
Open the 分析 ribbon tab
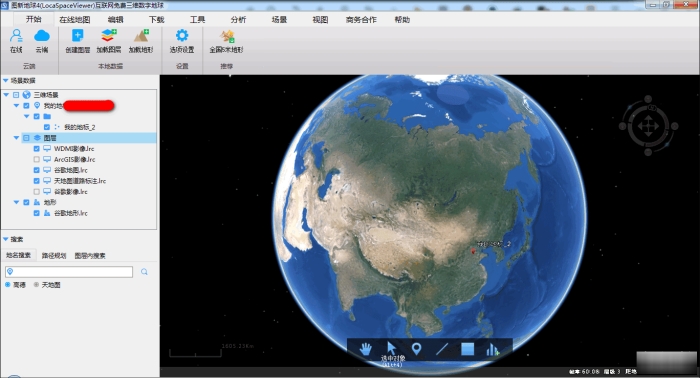point(238,20)
